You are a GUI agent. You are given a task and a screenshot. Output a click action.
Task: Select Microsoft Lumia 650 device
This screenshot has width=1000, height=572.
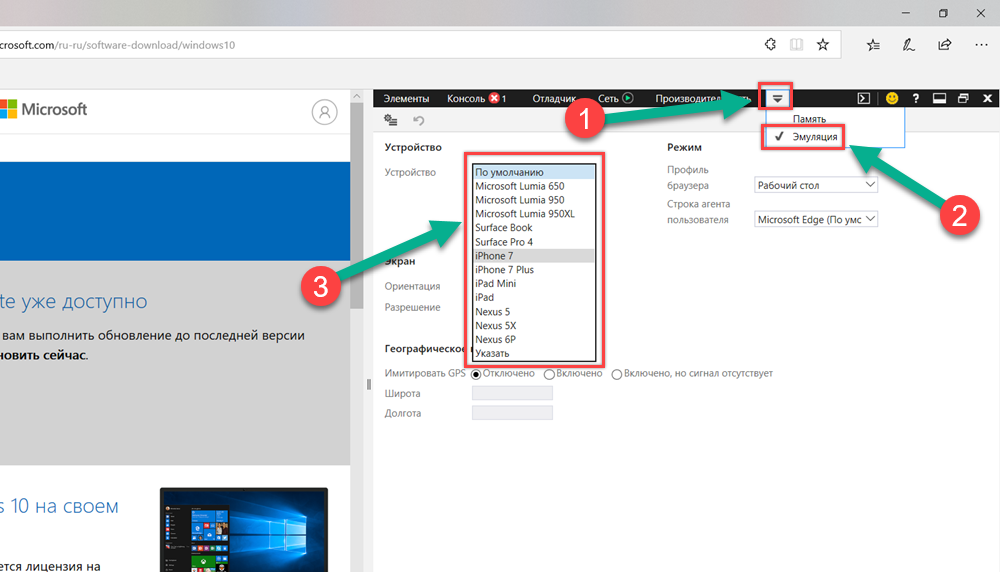(x=534, y=186)
